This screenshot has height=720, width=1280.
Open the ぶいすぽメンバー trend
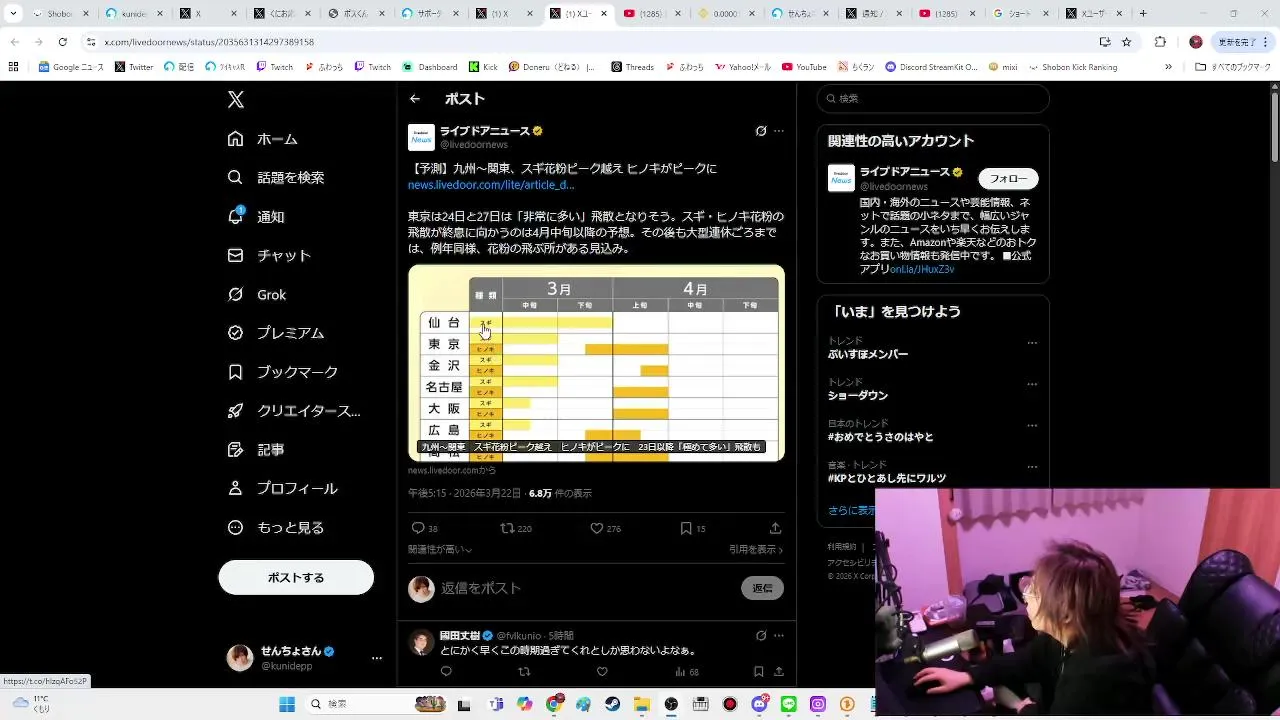click(x=868, y=354)
